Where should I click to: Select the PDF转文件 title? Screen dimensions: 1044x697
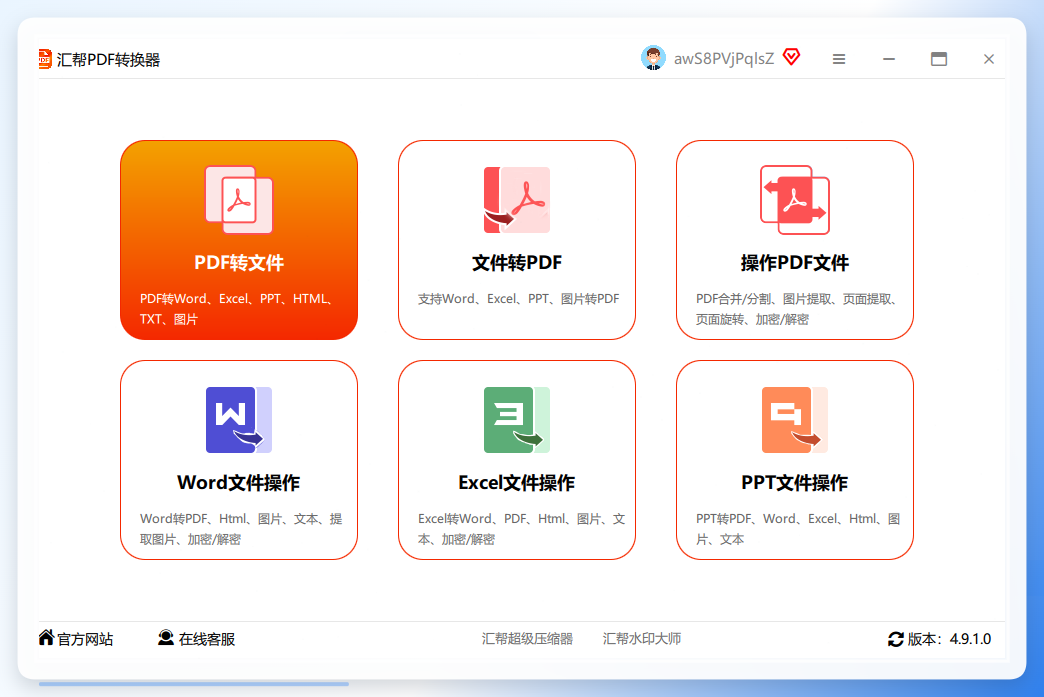click(239, 263)
